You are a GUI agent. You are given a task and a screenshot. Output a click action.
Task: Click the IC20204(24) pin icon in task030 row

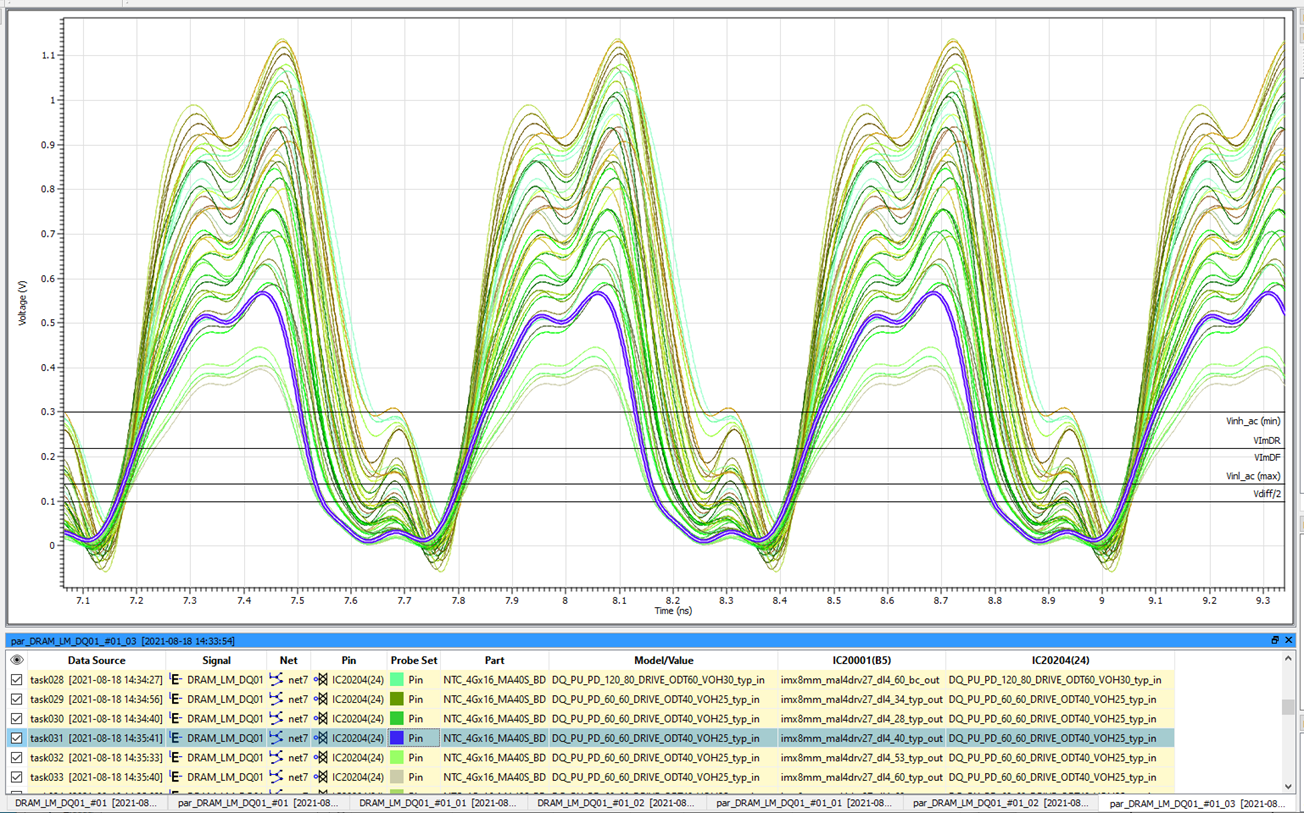[322, 718]
